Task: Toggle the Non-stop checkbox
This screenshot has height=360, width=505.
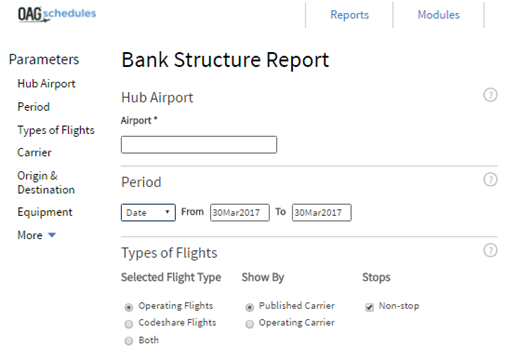Action: pyautogui.click(x=369, y=307)
